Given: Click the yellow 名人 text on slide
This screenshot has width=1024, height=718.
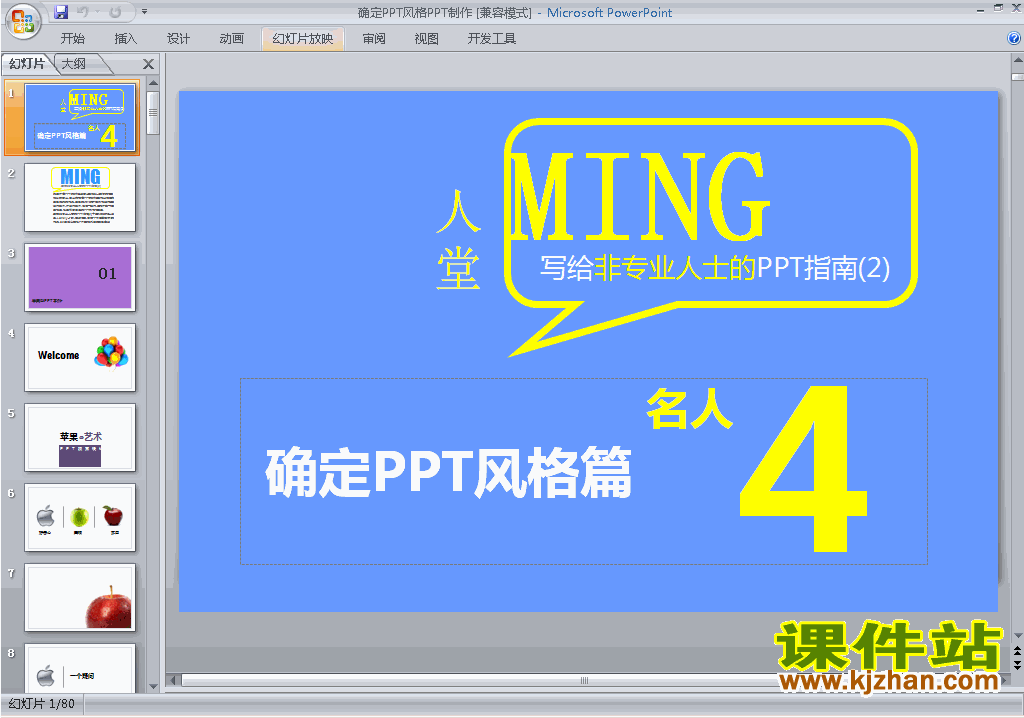Looking at the screenshot, I should (x=689, y=409).
